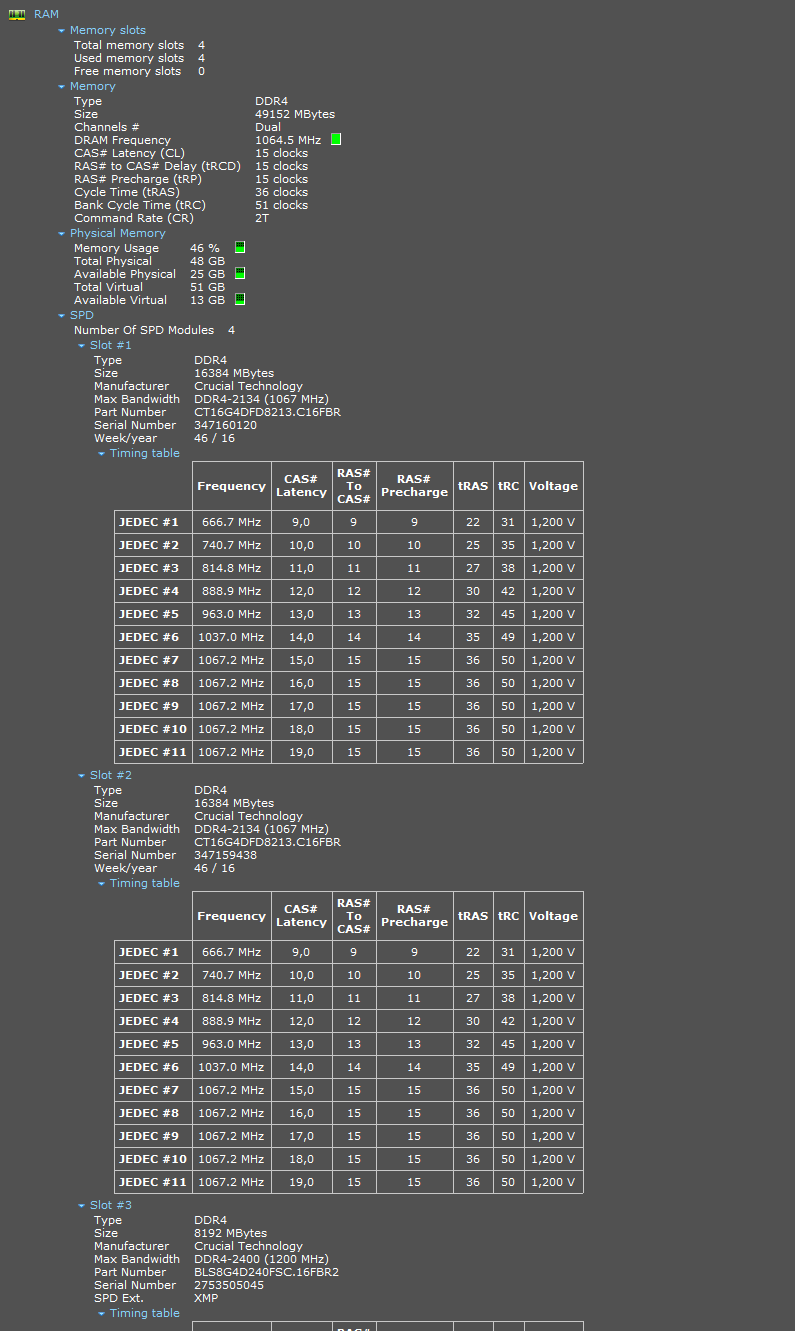Collapse the SPD section

pyautogui.click(x=61, y=316)
